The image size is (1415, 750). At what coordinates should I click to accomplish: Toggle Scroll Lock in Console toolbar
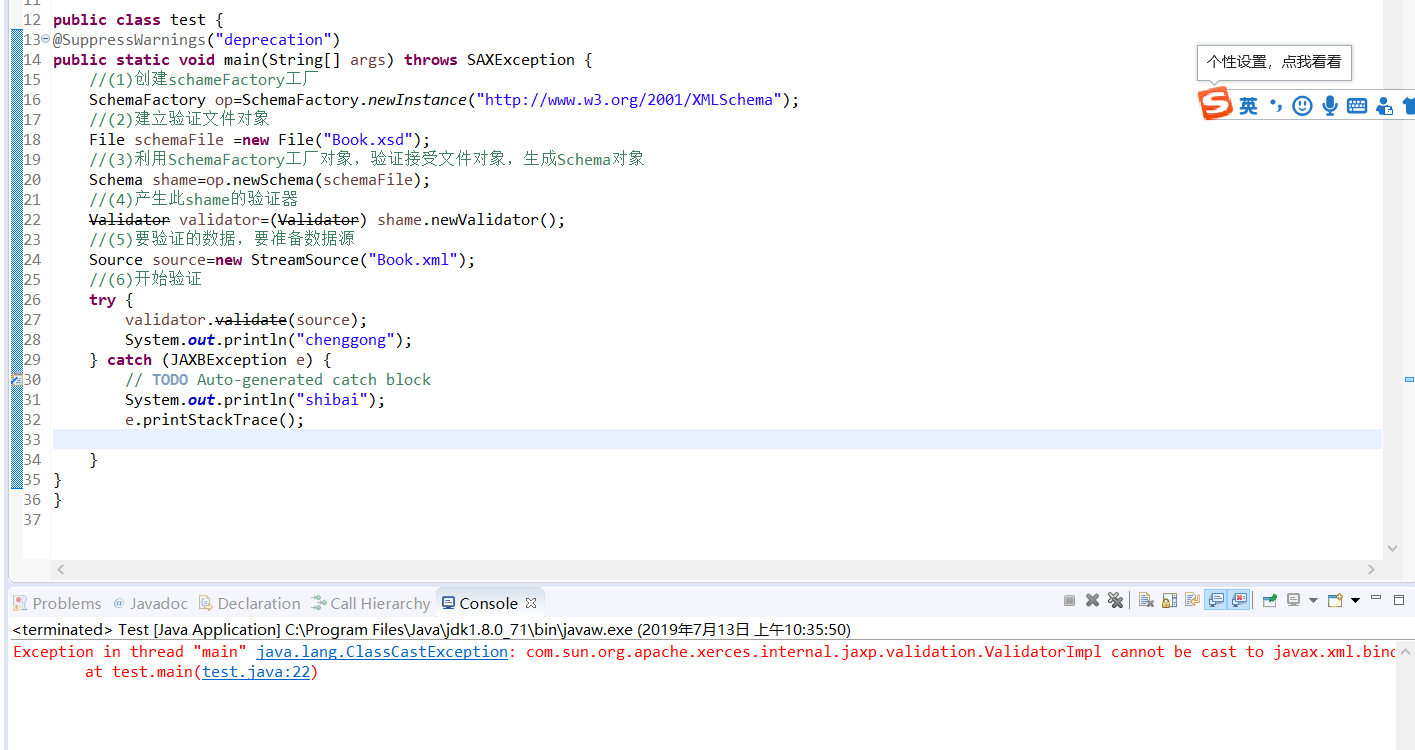pos(1169,600)
